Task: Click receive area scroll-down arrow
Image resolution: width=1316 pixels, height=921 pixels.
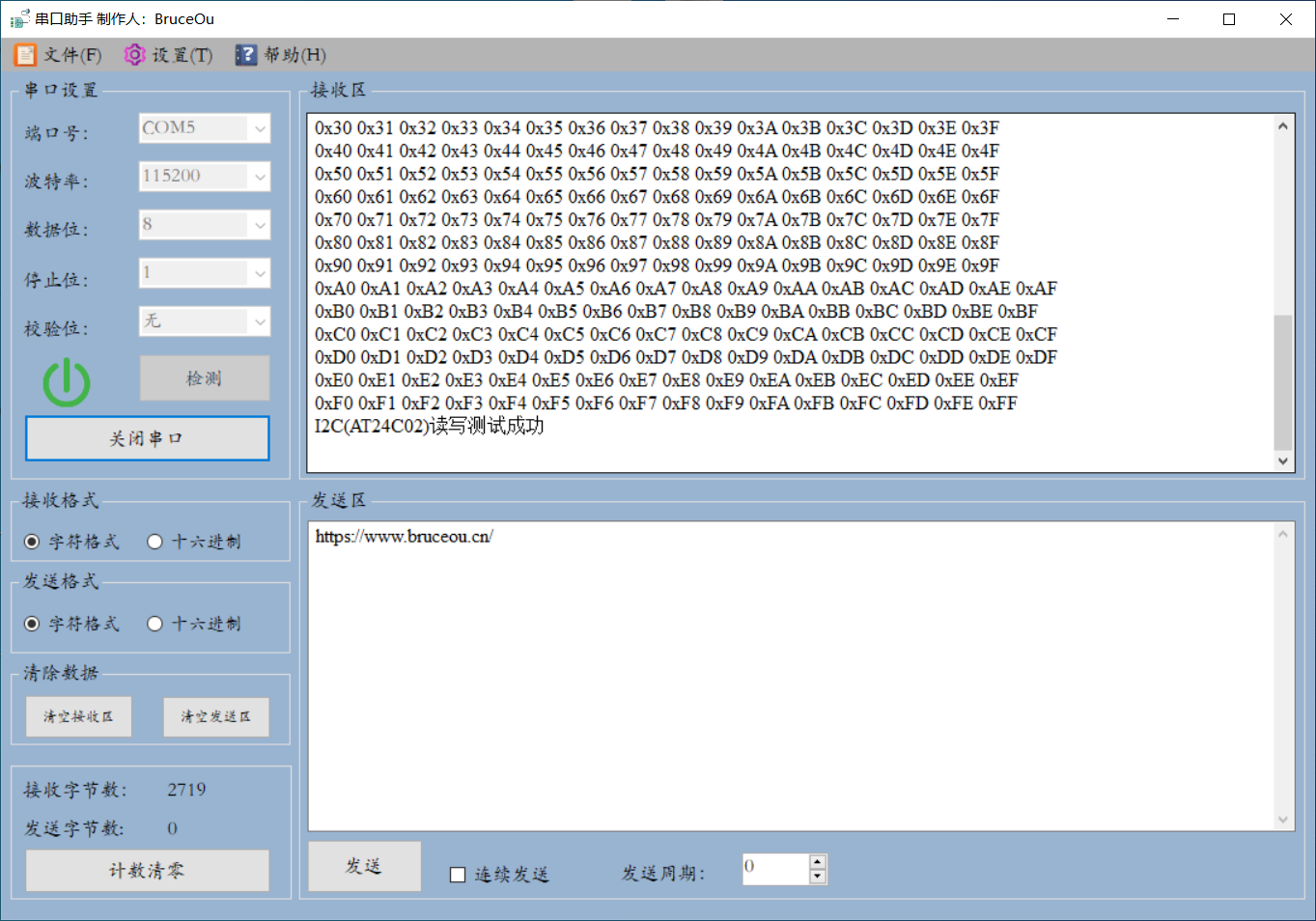Action: tap(1282, 461)
